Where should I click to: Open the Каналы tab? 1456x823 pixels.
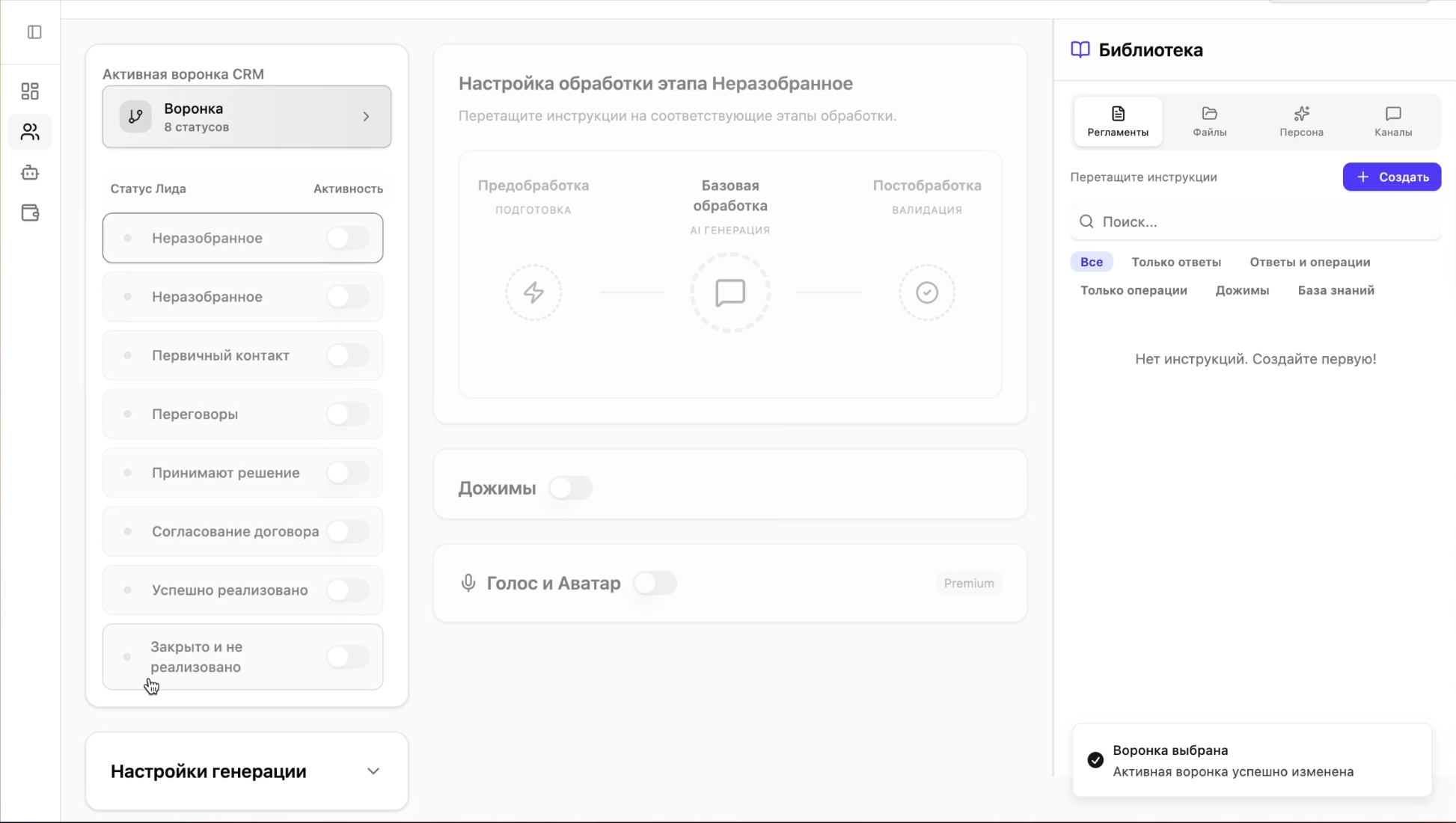(x=1393, y=121)
